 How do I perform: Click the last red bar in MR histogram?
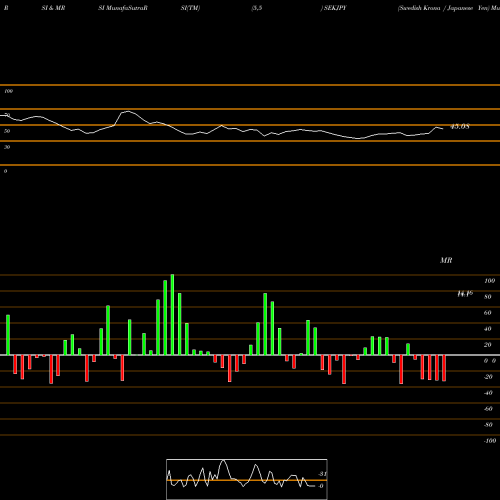pyautogui.click(x=444, y=368)
